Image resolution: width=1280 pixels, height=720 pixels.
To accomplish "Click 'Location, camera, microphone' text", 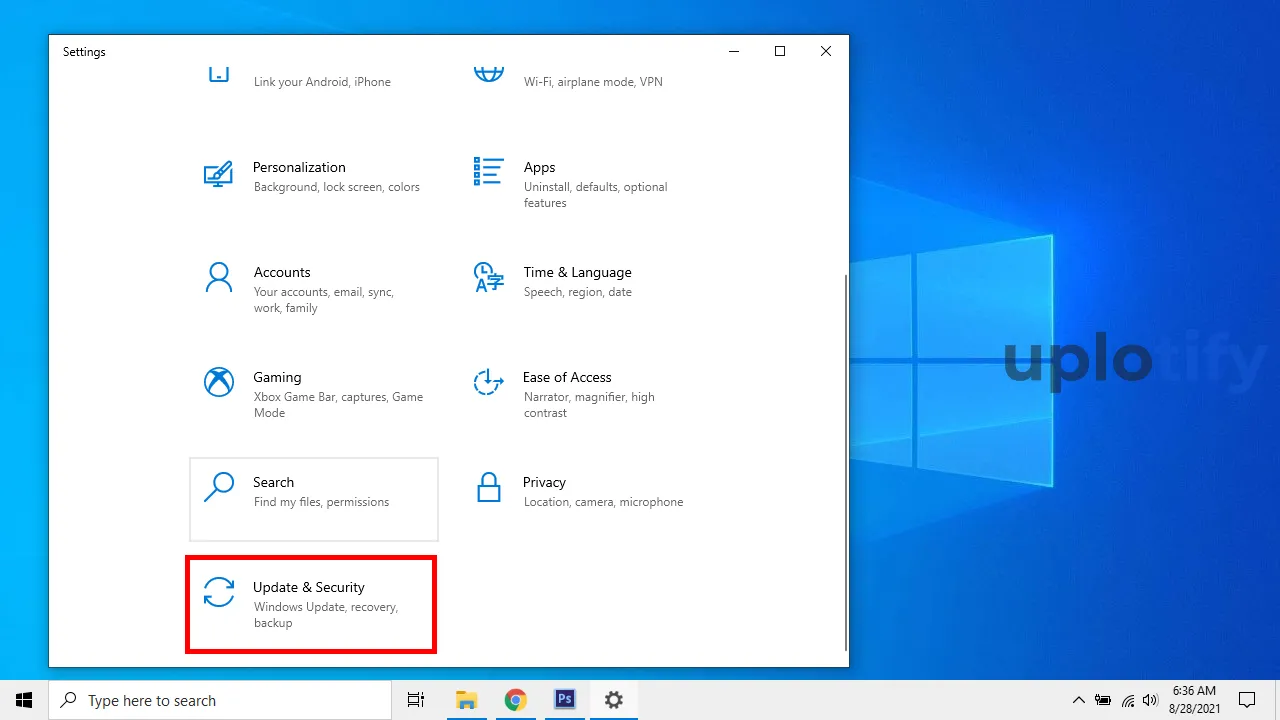I will pos(604,502).
